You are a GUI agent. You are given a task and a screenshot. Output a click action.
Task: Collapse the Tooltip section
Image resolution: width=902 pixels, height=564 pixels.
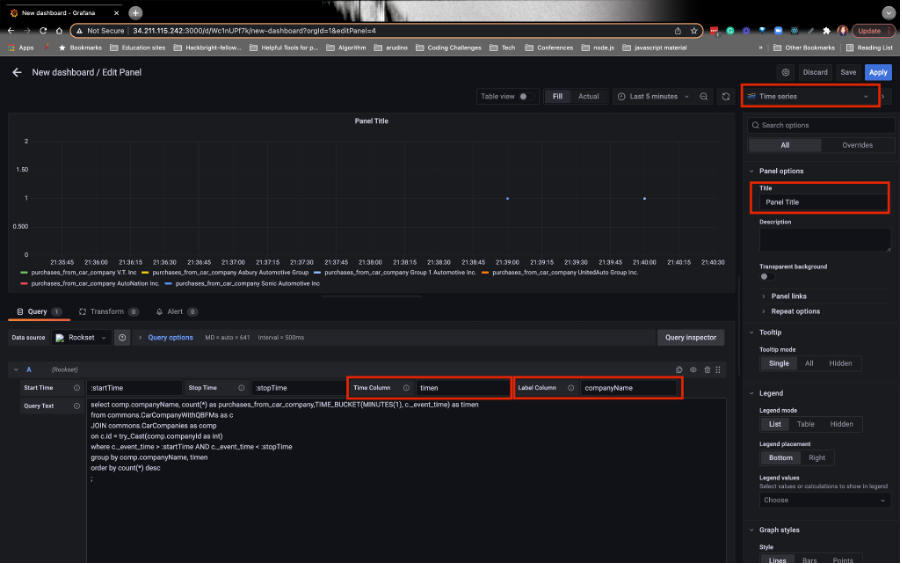(770, 333)
